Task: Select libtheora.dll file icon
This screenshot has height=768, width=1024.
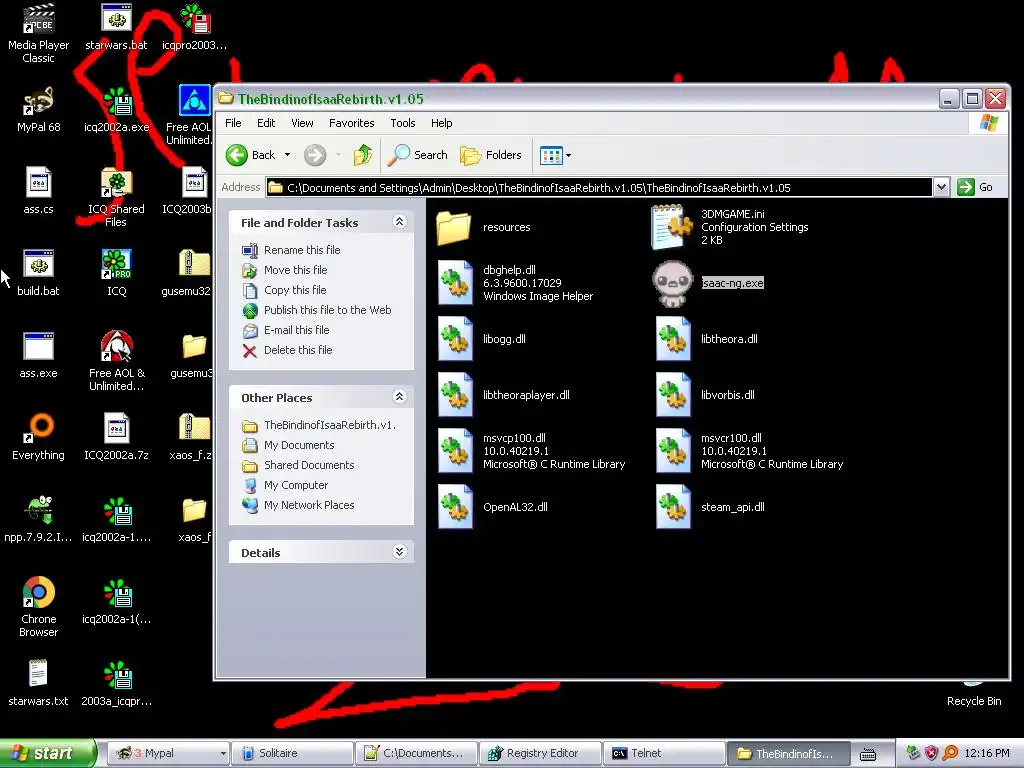Action: (x=673, y=339)
